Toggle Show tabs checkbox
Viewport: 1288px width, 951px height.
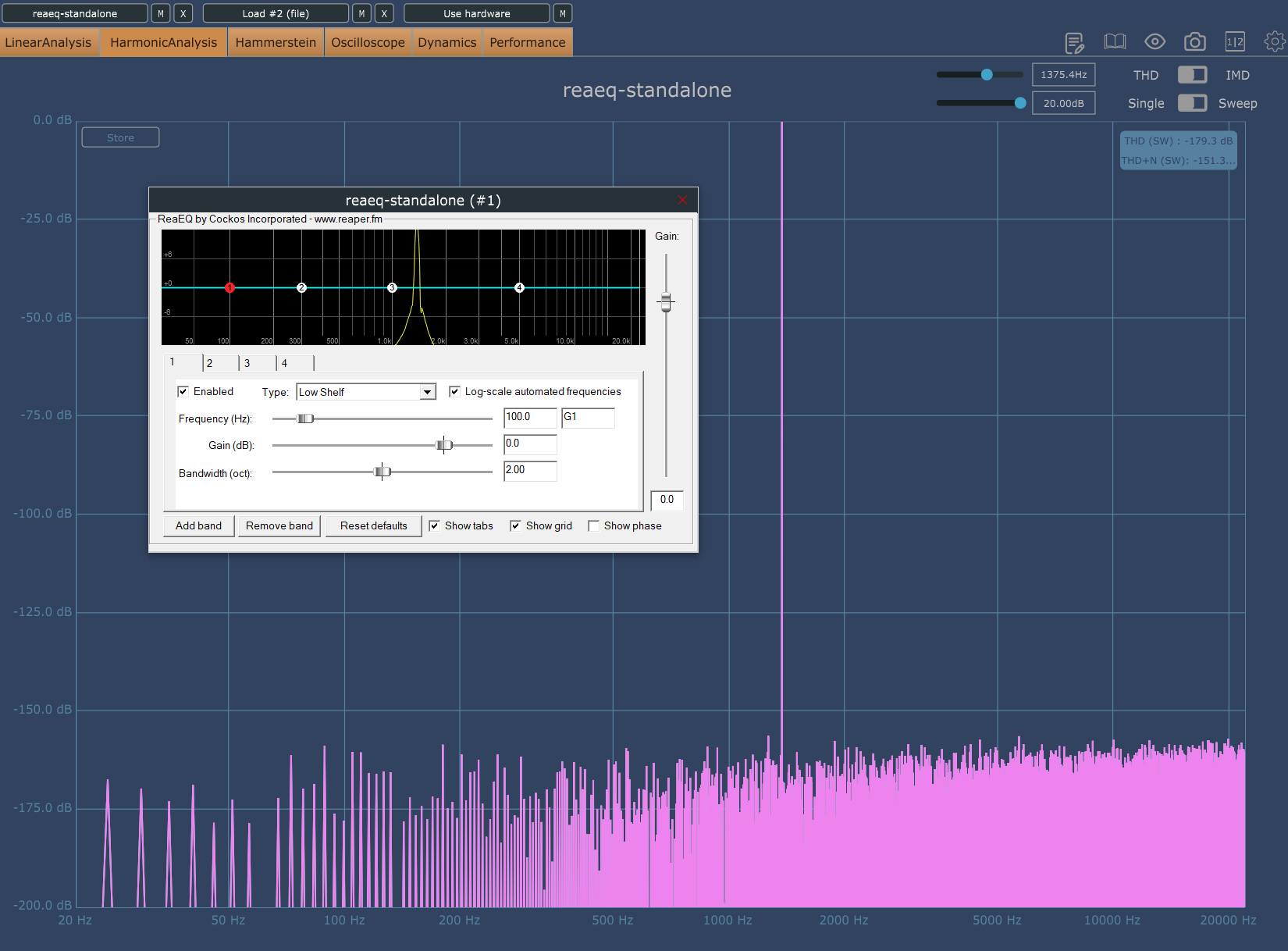tap(435, 526)
